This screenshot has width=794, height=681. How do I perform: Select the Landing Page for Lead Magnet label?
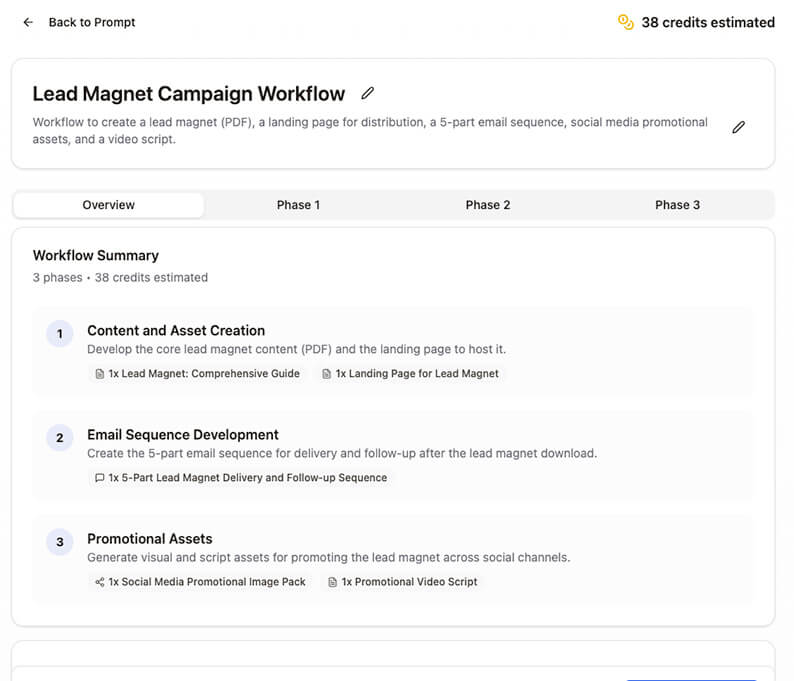coord(417,374)
